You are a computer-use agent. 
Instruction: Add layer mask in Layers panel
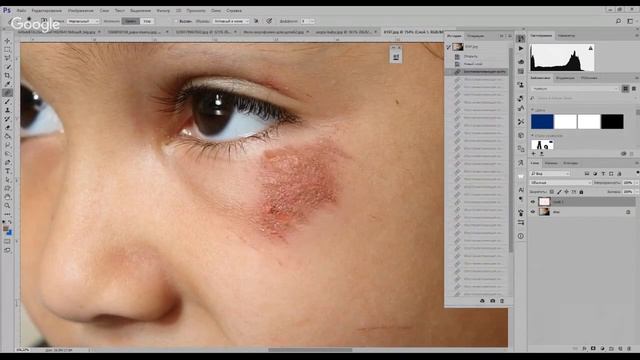tap(593, 349)
